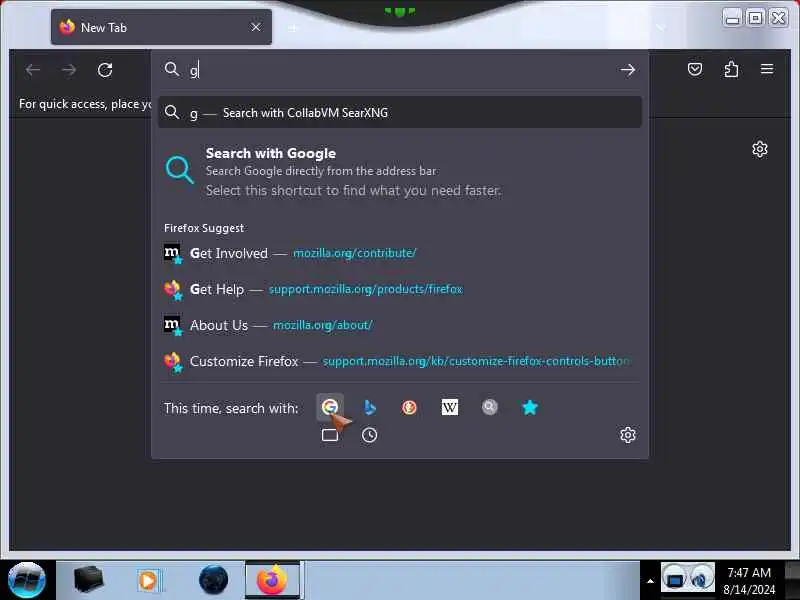Open search settings gear in dropdown
The image size is (800, 600).
[628, 435]
